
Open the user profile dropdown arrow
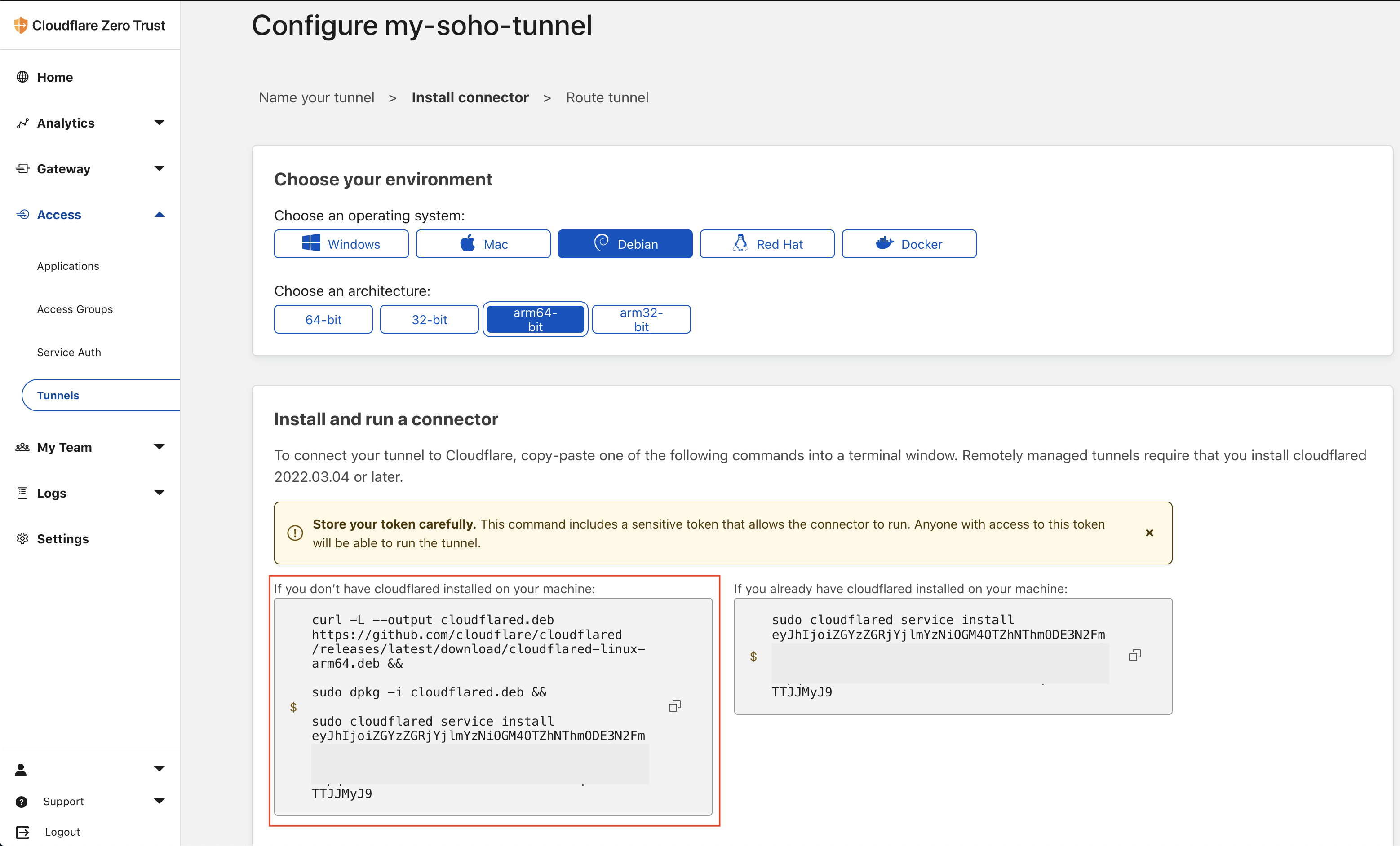pos(159,769)
